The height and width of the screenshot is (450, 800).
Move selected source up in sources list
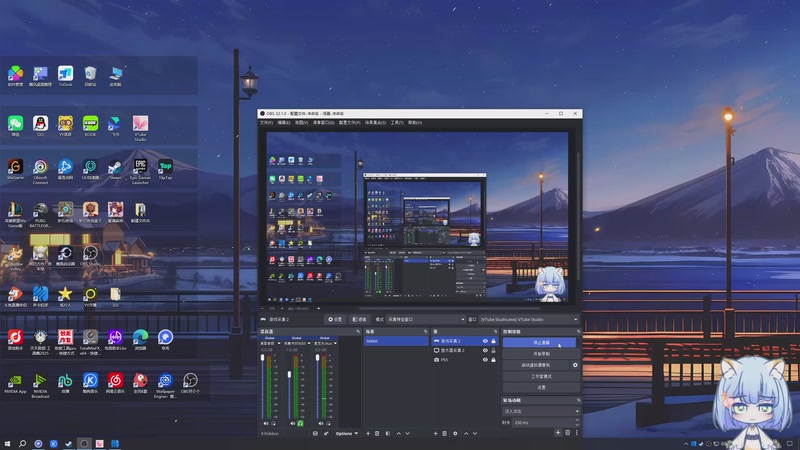(466, 433)
